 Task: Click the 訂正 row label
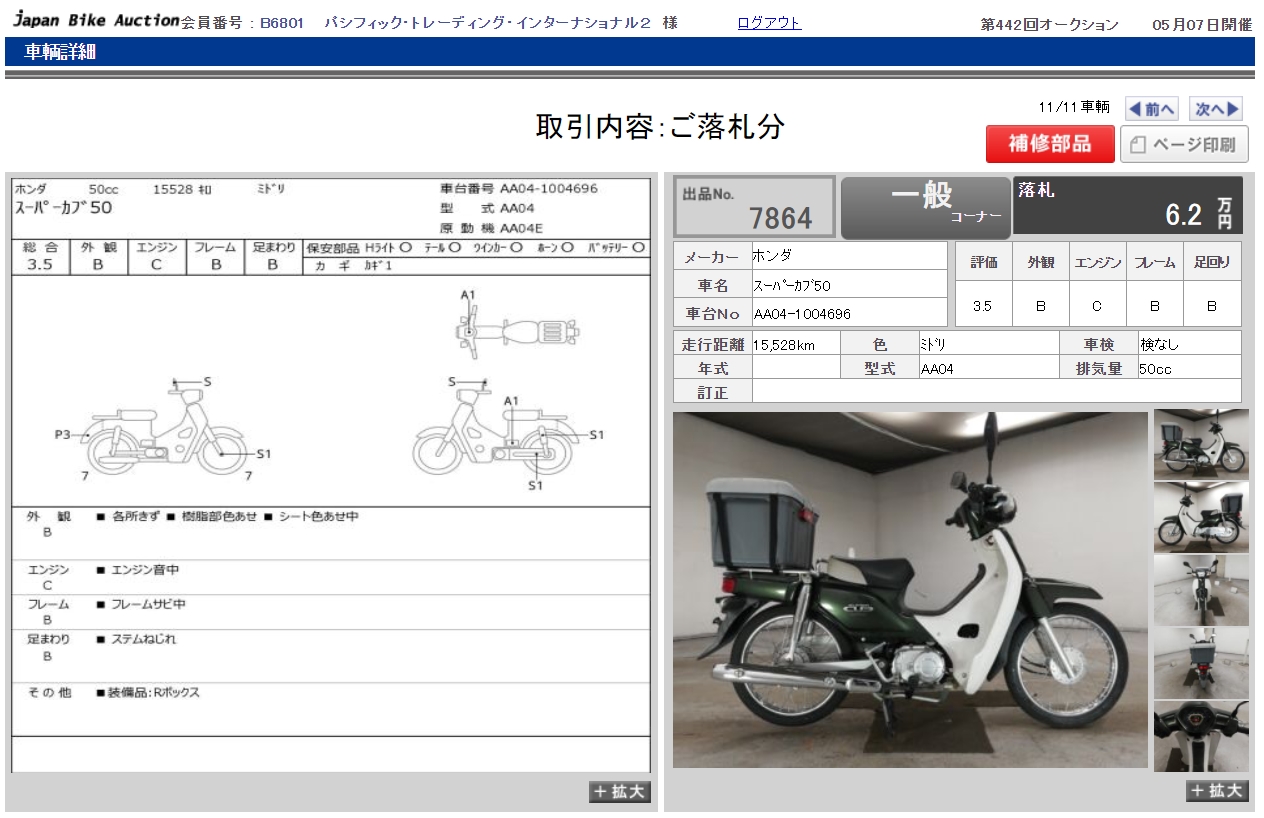713,392
